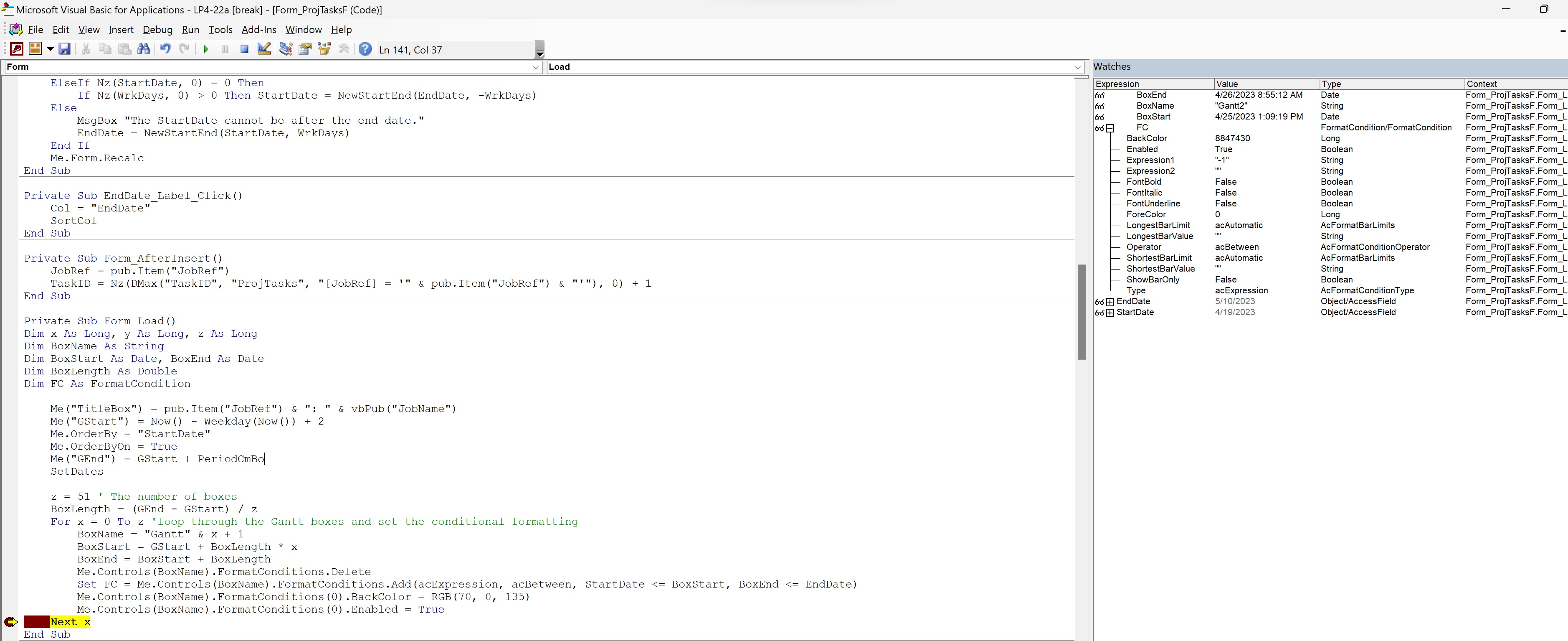Open the Project Explorer icon

[x=286, y=49]
